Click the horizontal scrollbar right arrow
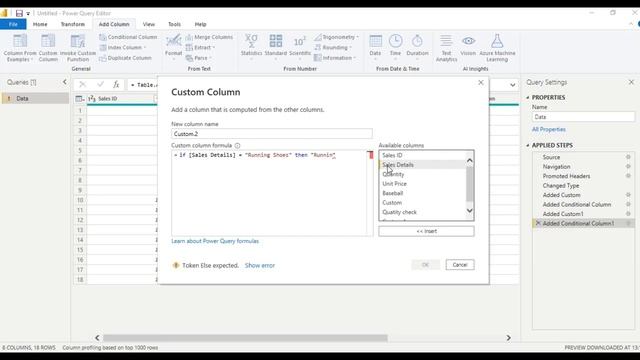This screenshot has height=360, width=640. (508, 338)
